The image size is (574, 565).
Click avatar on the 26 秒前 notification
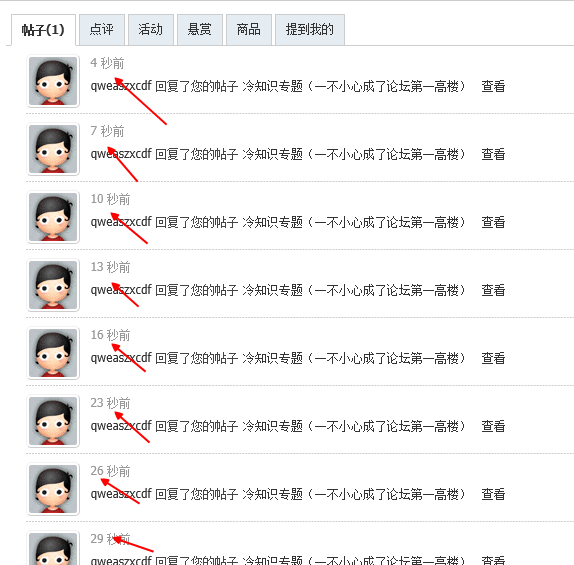tap(53, 489)
